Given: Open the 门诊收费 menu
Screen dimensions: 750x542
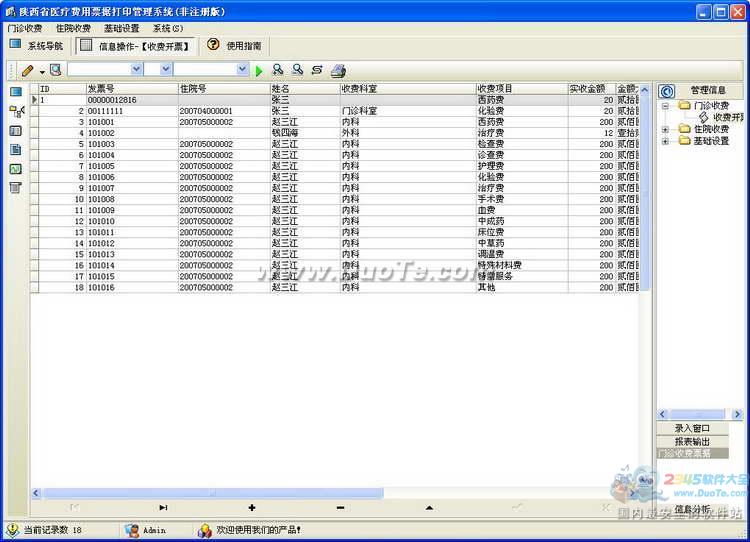Looking at the screenshot, I should pyautogui.click(x=24, y=29).
